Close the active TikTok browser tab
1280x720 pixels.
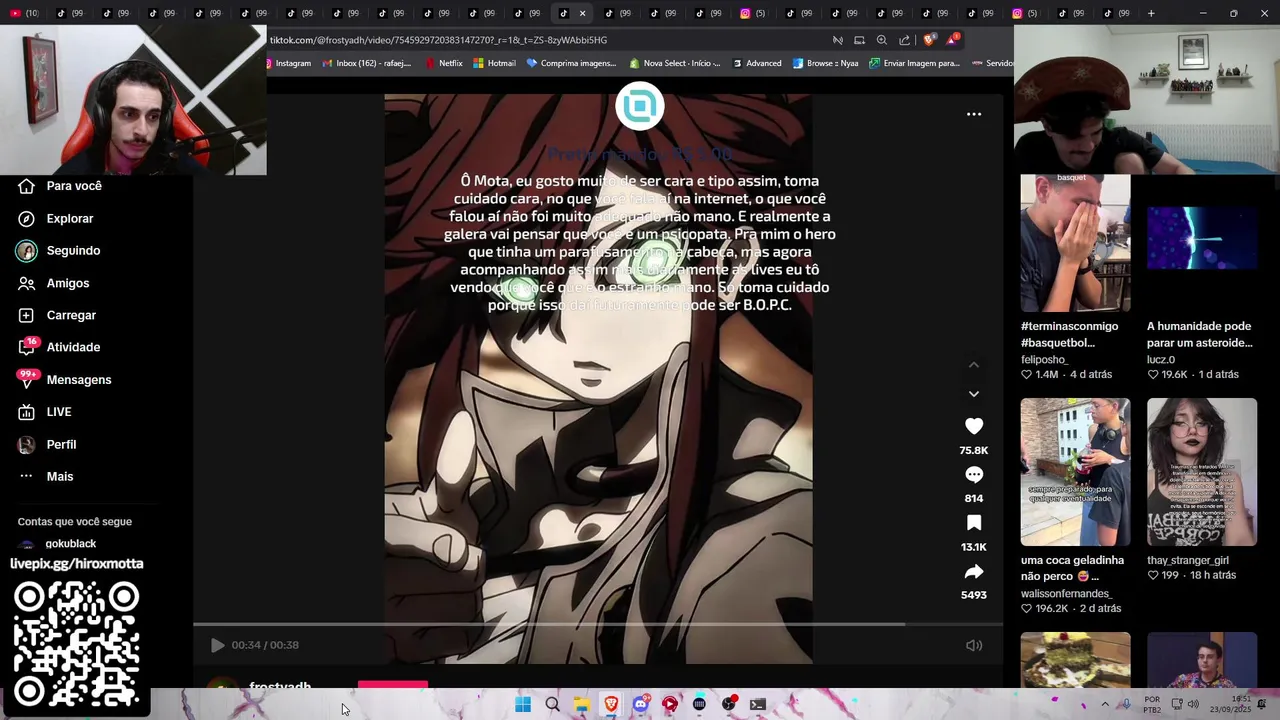[x=582, y=13]
